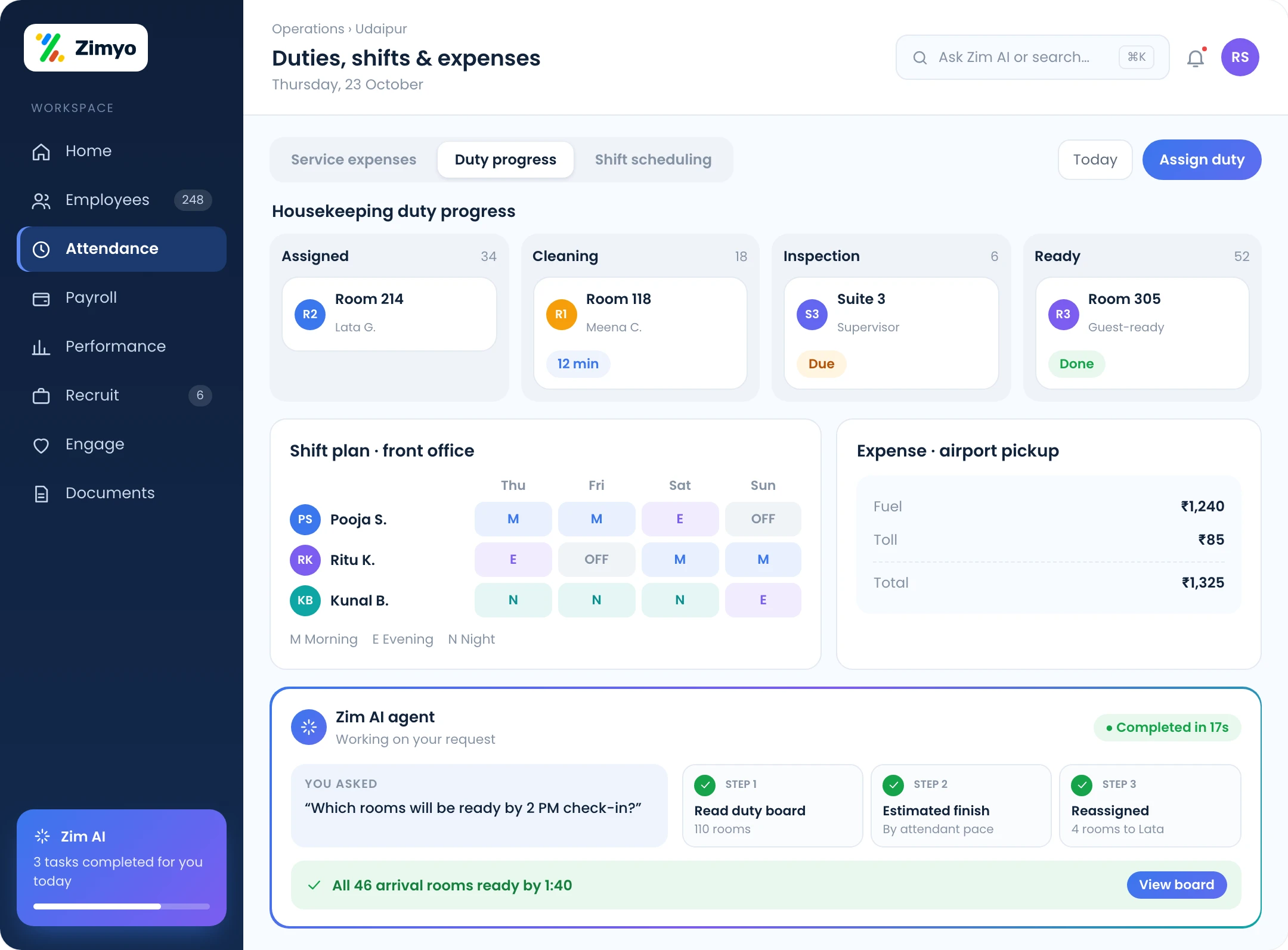
Task: Navigate to Engage
Action: click(x=122, y=444)
